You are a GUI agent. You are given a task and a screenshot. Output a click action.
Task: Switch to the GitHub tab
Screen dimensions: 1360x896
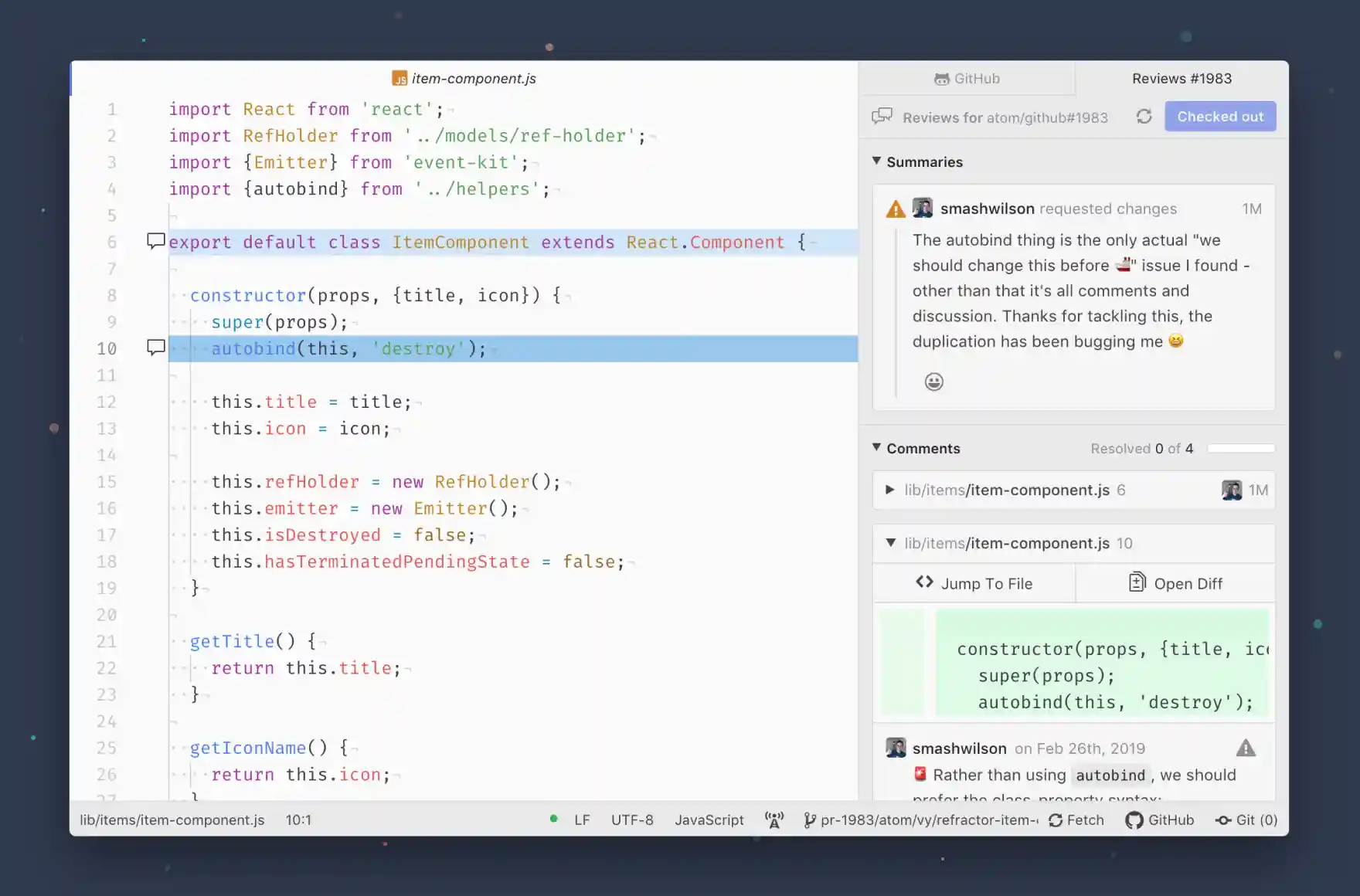point(968,78)
